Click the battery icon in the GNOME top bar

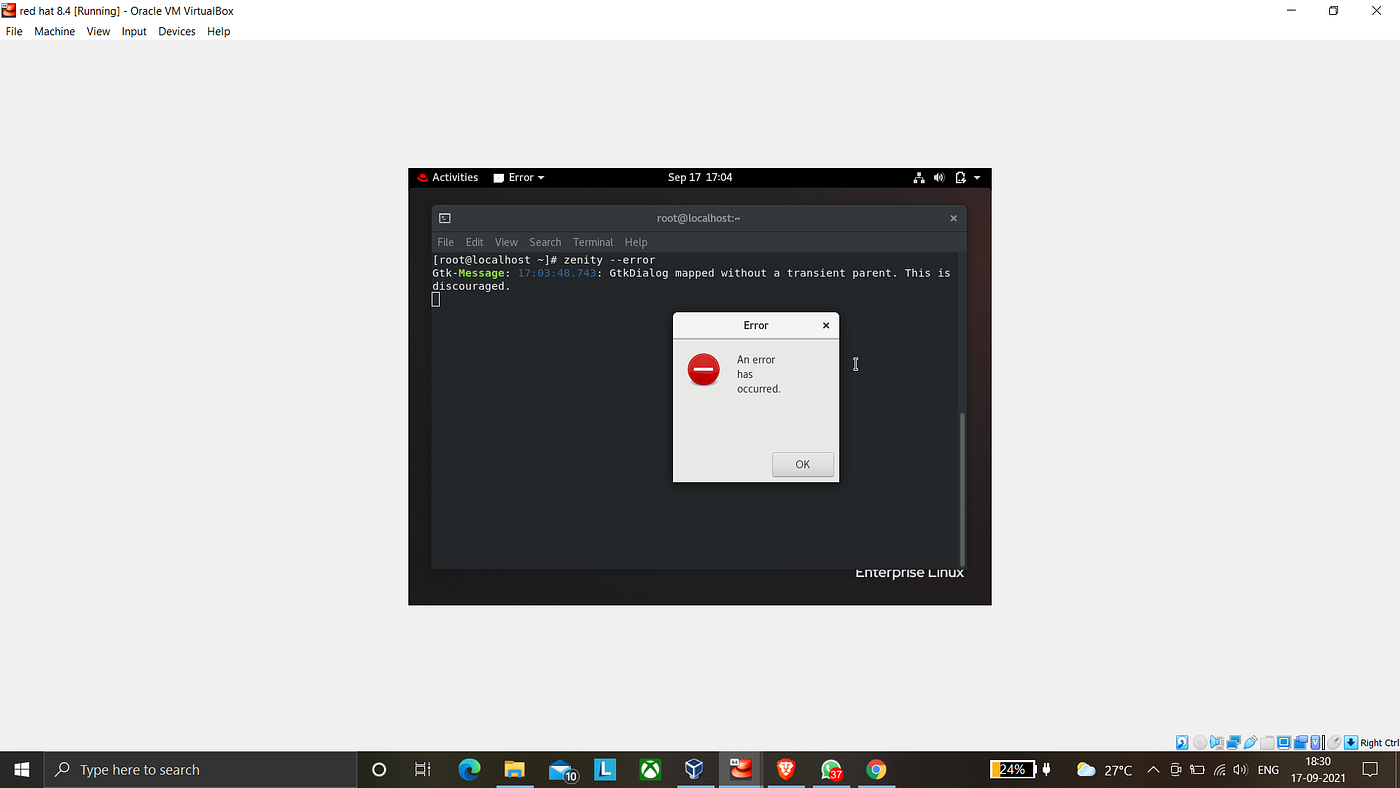(960, 177)
